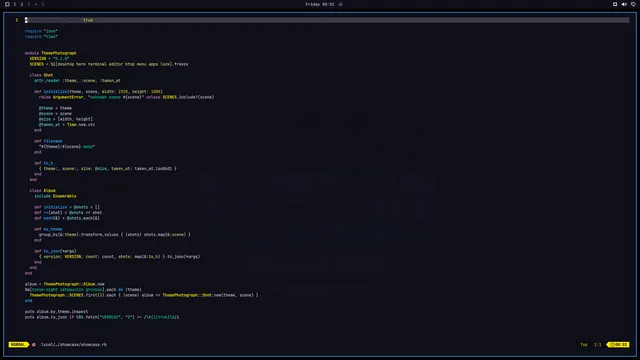Click the 'def initialize = @shots = []' line
640x360 pixels.
point(67,207)
